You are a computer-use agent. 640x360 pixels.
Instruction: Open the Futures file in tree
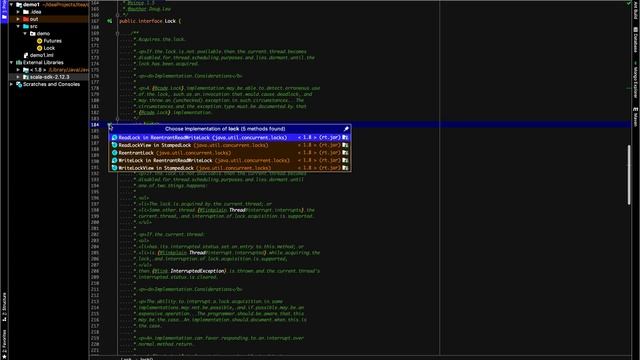click(53, 41)
